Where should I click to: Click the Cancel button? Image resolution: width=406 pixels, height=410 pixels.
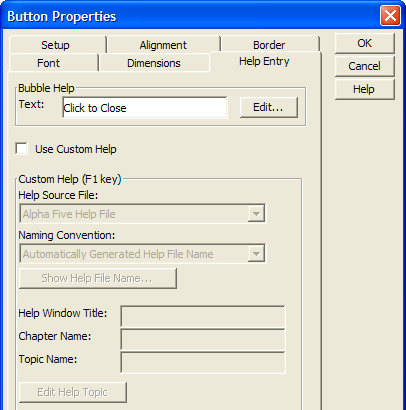coord(365,66)
